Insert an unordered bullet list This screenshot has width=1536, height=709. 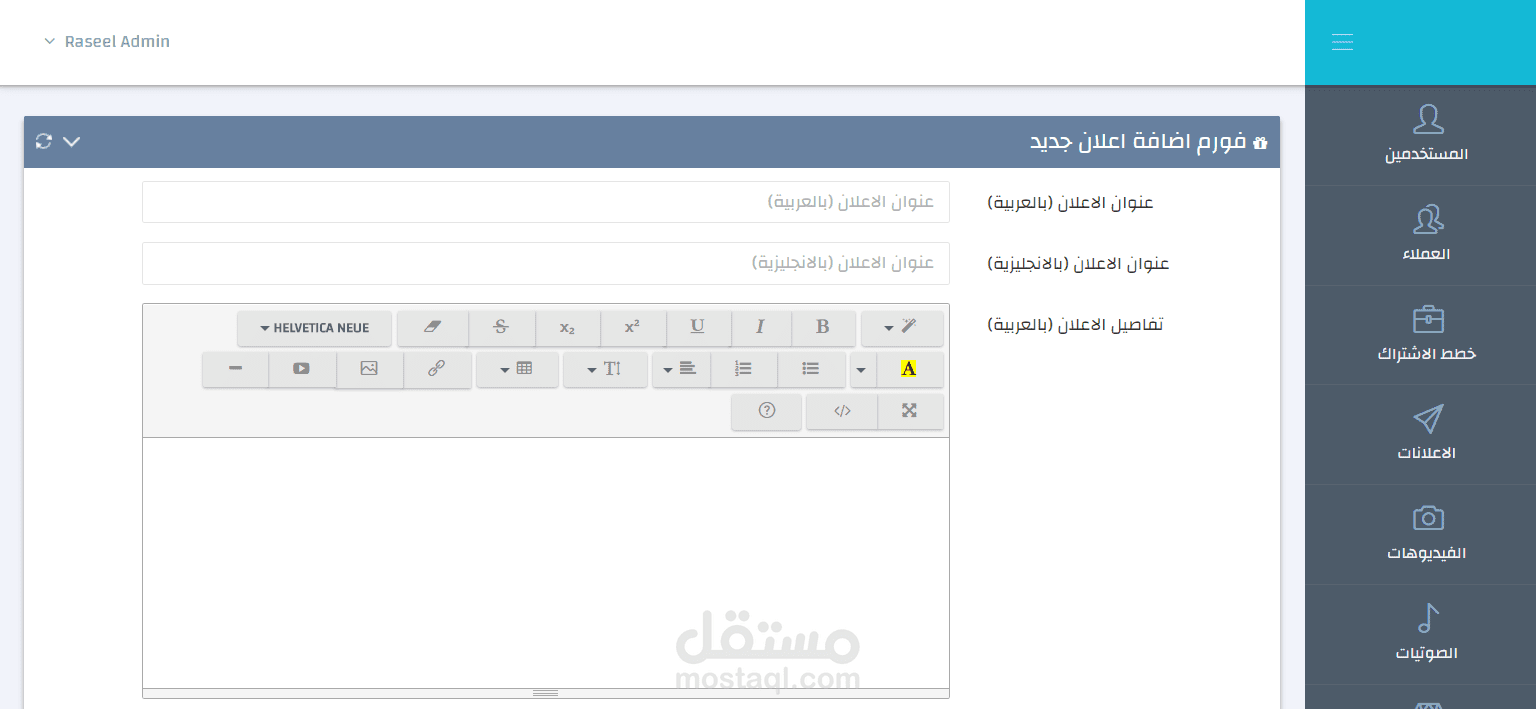811,368
